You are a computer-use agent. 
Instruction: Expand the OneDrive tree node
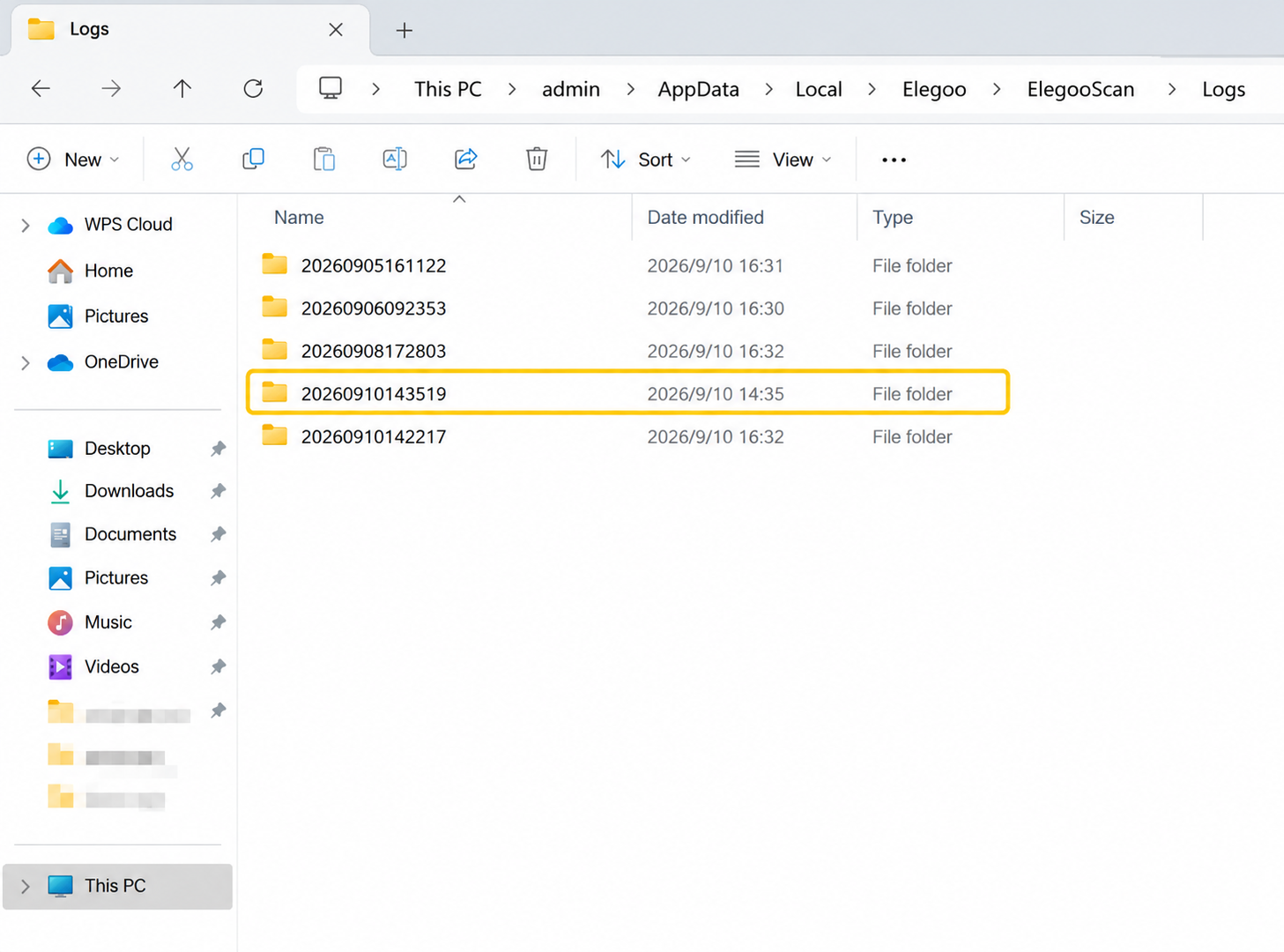coord(26,362)
